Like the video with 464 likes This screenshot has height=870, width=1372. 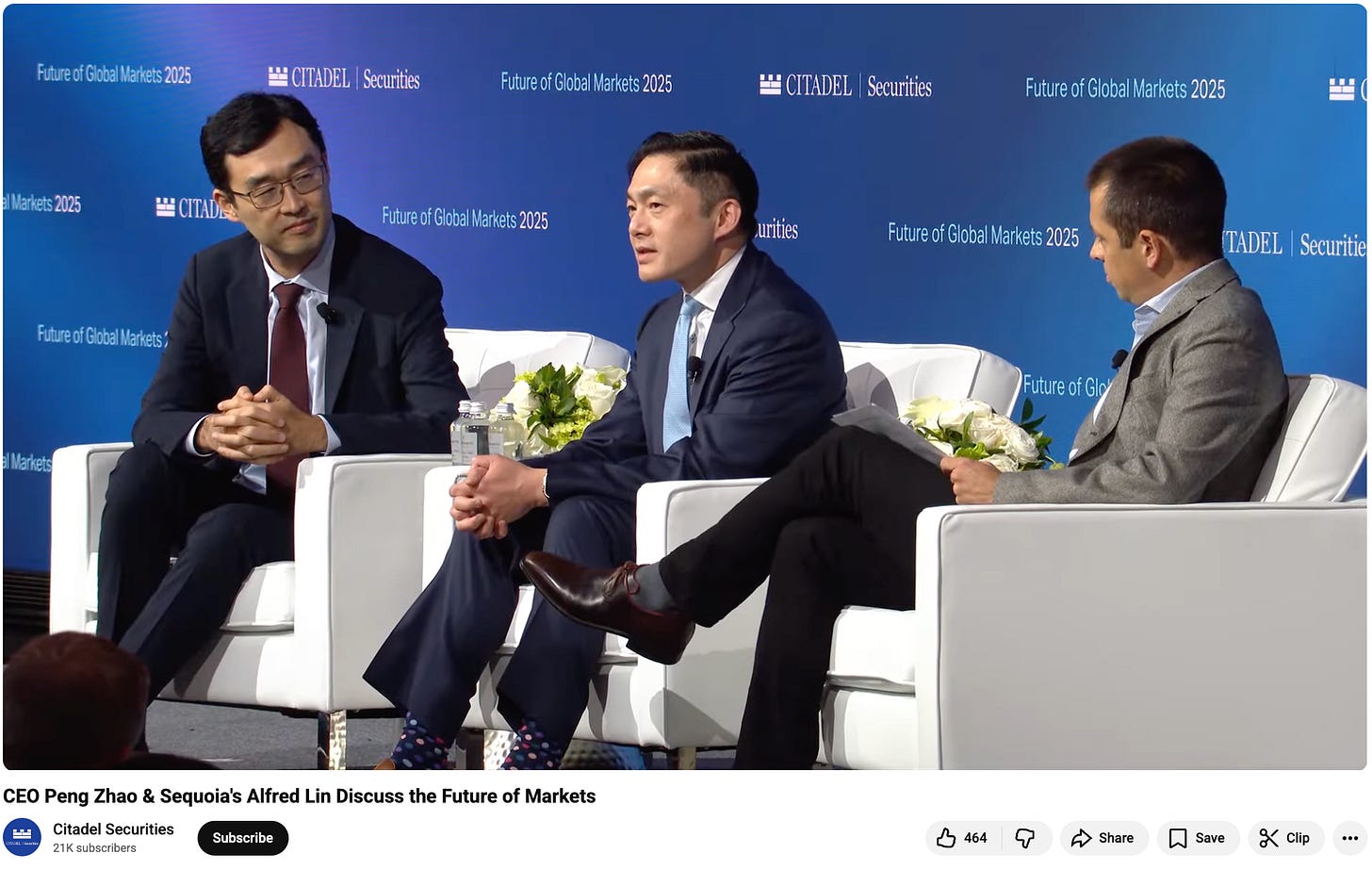pyautogui.click(x=962, y=837)
